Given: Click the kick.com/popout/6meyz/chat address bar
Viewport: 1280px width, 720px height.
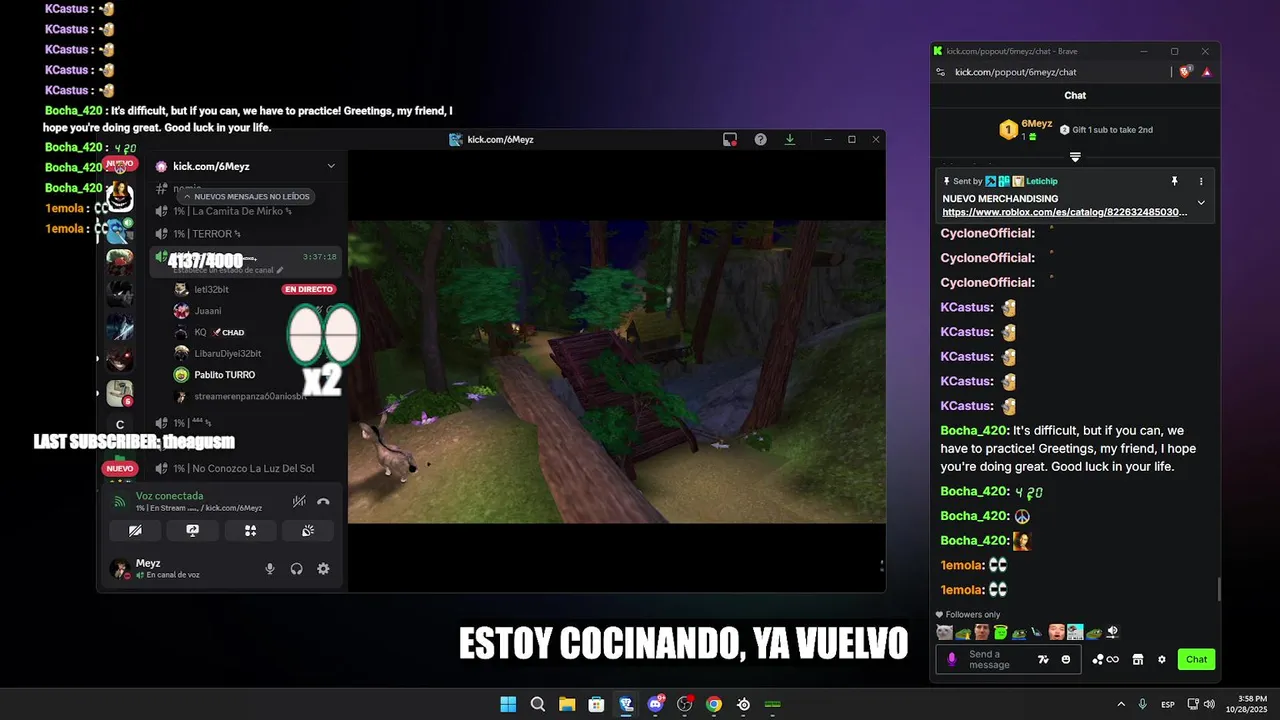Looking at the screenshot, I should click(1015, 72).
